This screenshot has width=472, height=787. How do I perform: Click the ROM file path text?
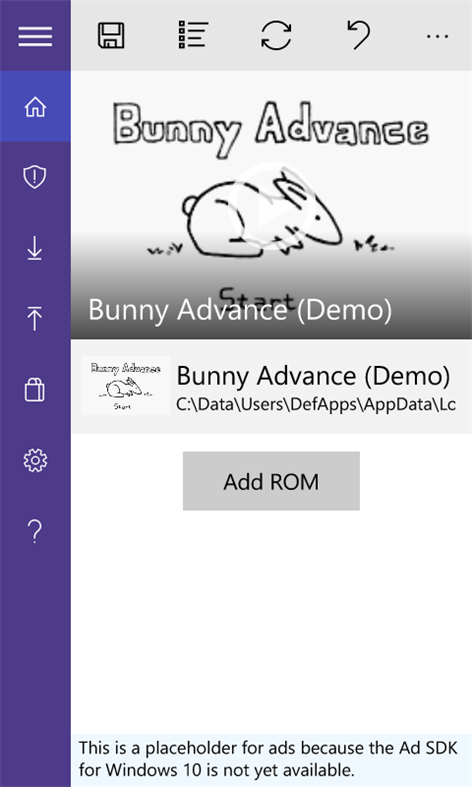coord(316,405)
